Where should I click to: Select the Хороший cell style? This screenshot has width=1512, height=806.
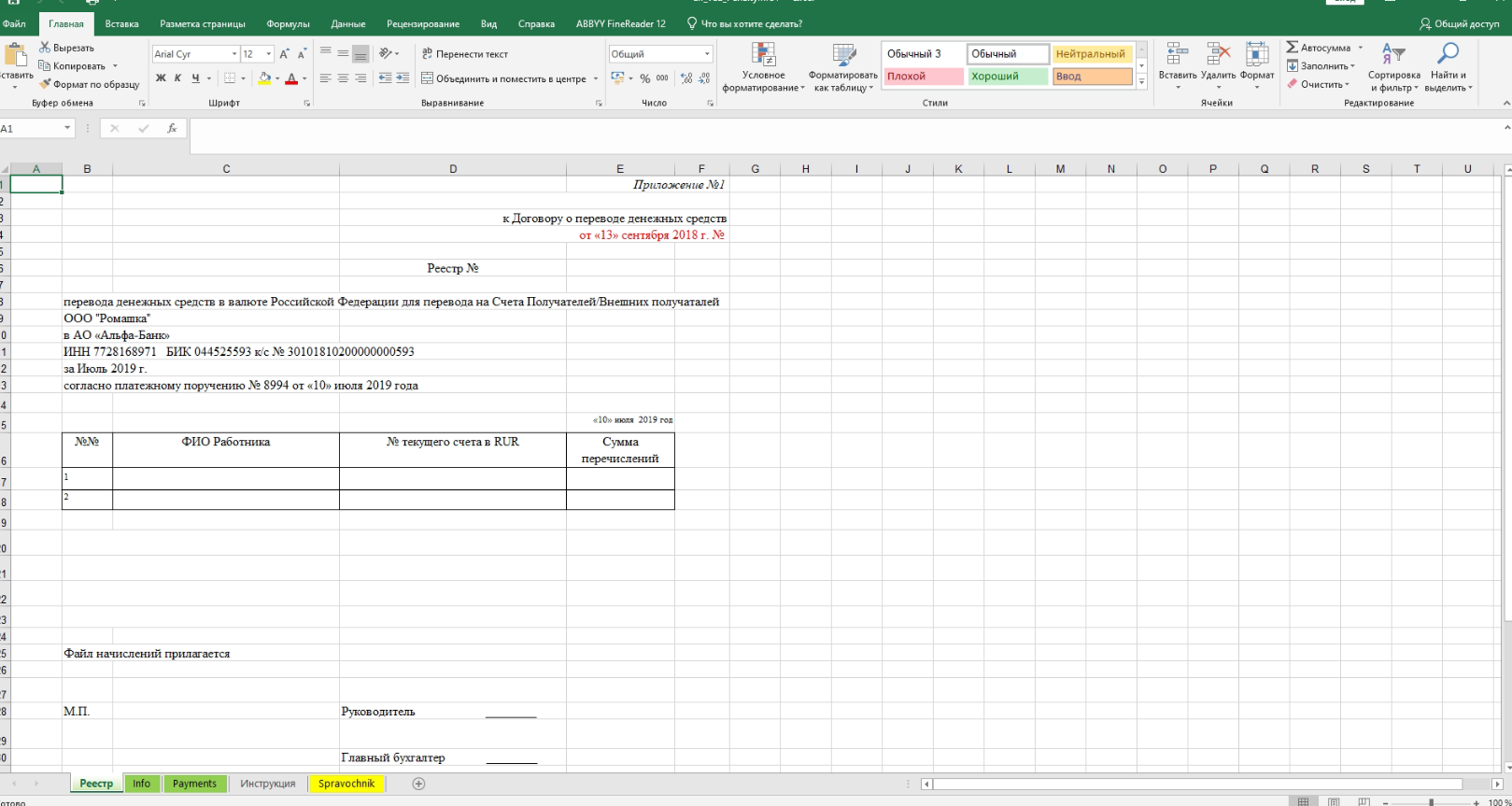[x=1007, y=77]
